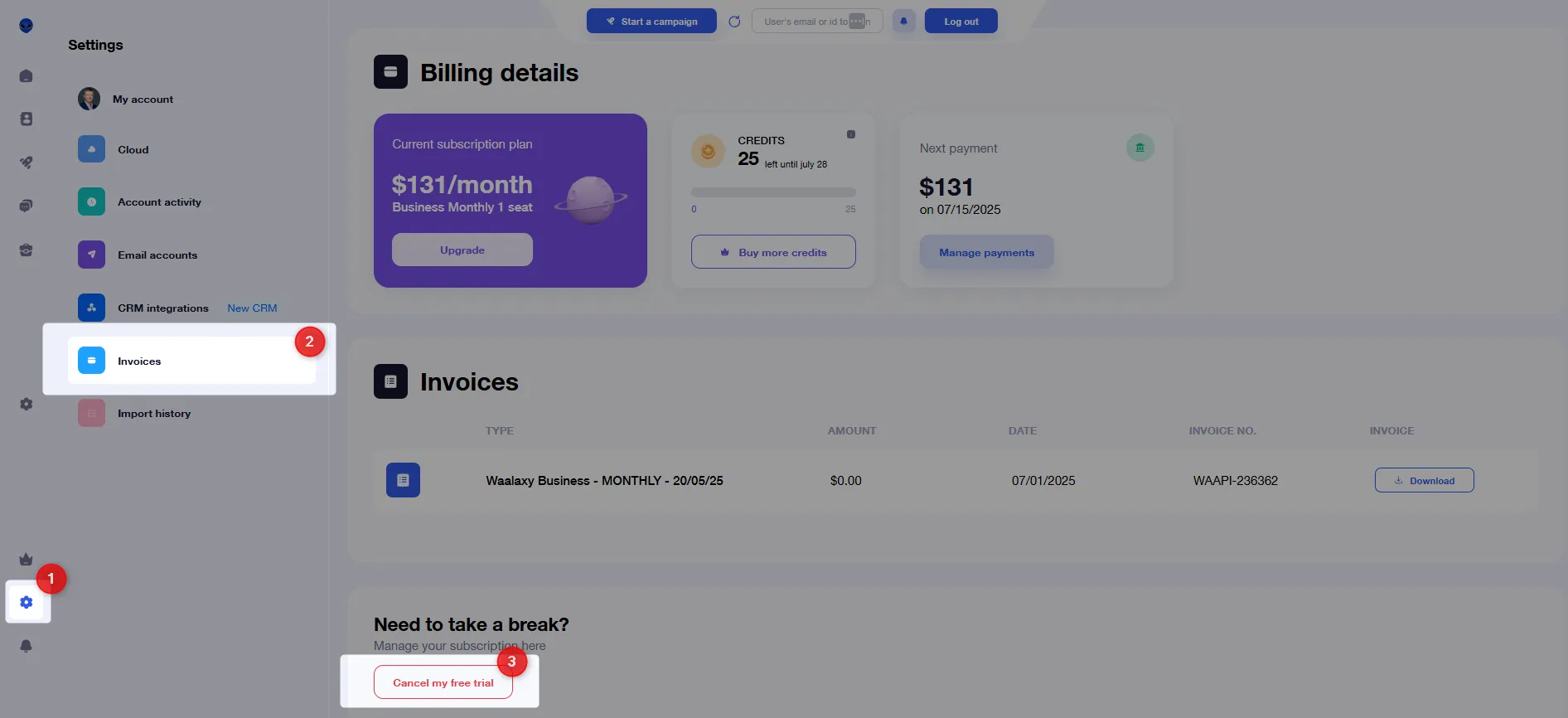Open the home icon in left rail
This screenshot has height=718, width=1568.
click(x=27, y=76)
